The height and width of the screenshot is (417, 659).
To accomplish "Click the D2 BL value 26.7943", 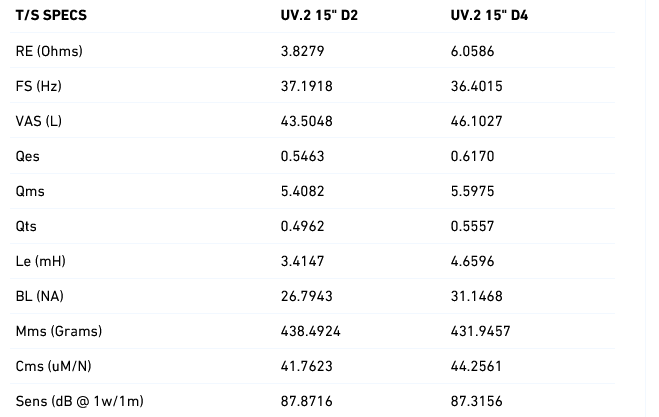I will pos(306,296).
